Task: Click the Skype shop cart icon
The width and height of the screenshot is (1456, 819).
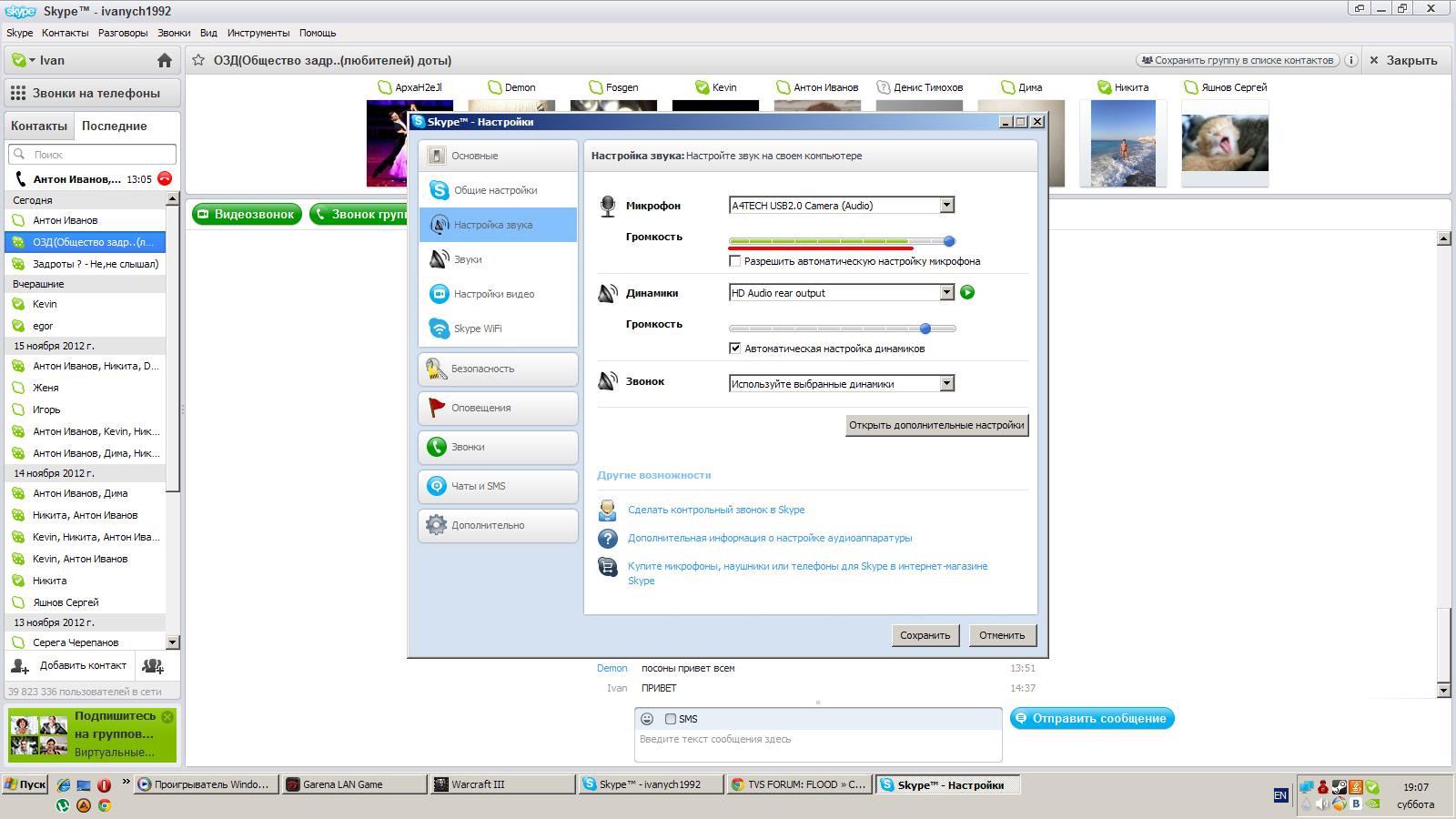Action: pyautogui.click(x=608, y=568)
